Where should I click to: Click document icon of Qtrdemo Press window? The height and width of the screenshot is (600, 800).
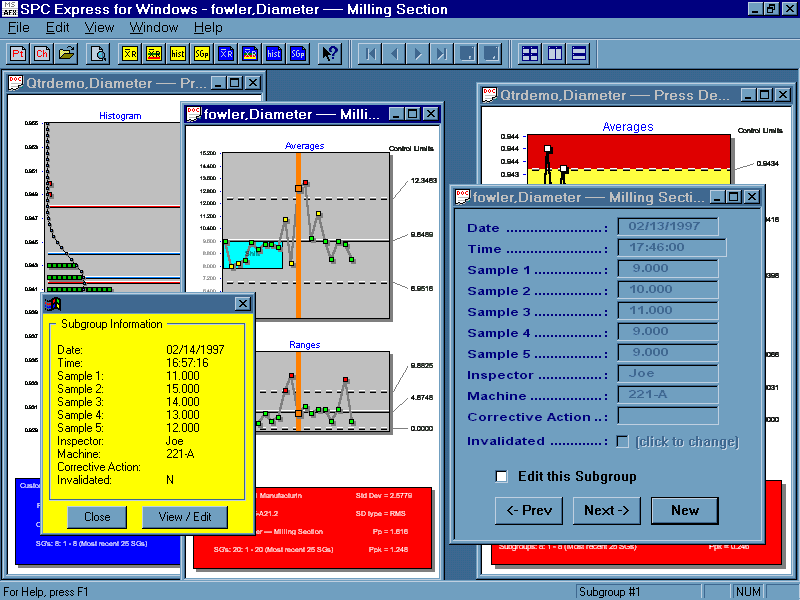tap(490, 95)
